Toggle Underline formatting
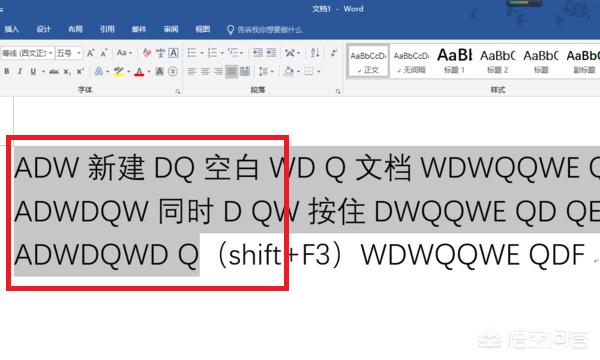The image size is (600, 360). pyautogui.click(x=33, y=71)
